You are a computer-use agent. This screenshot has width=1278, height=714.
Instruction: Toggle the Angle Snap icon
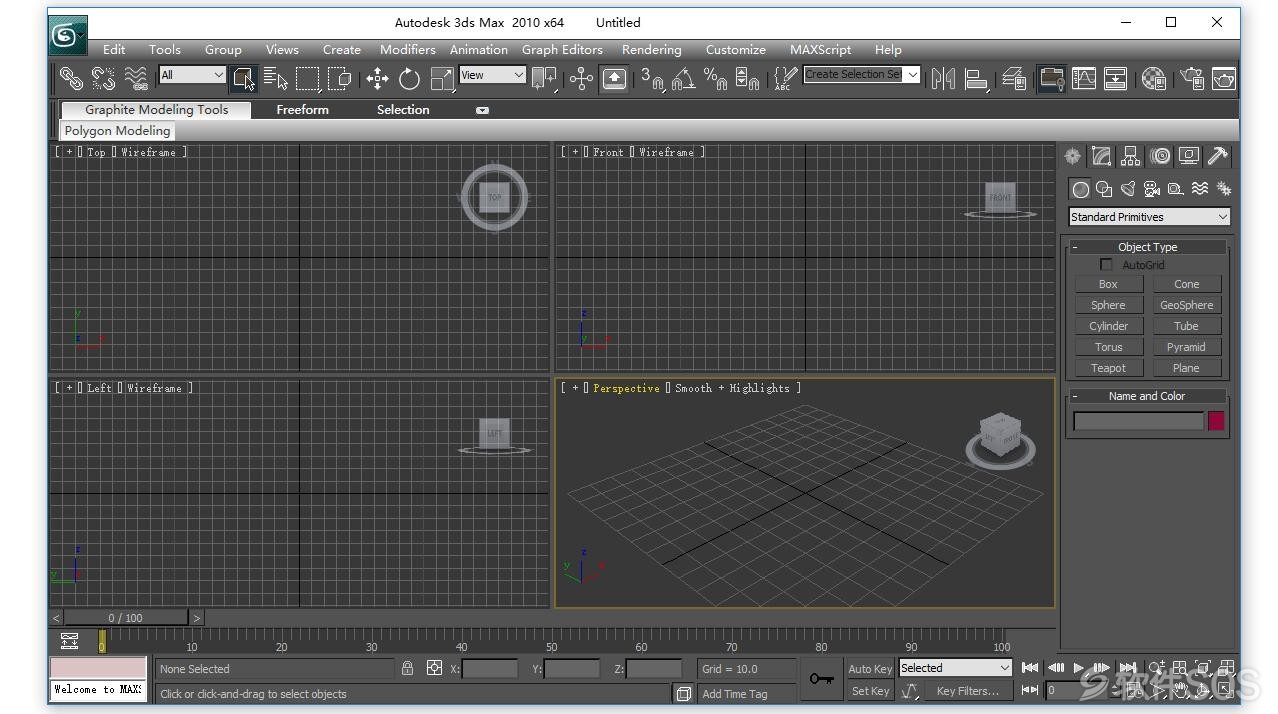tap(684, 78)
